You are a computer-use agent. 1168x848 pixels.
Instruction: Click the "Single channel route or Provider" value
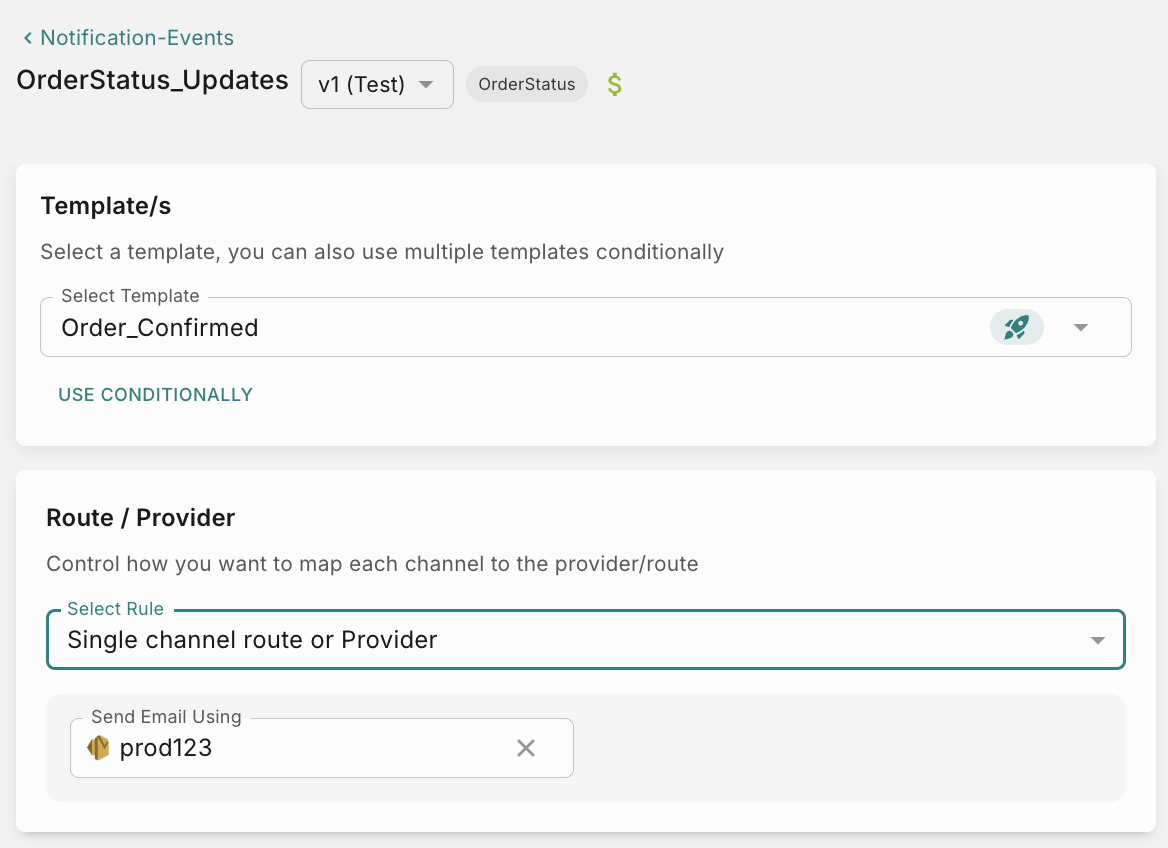(252, 640)
